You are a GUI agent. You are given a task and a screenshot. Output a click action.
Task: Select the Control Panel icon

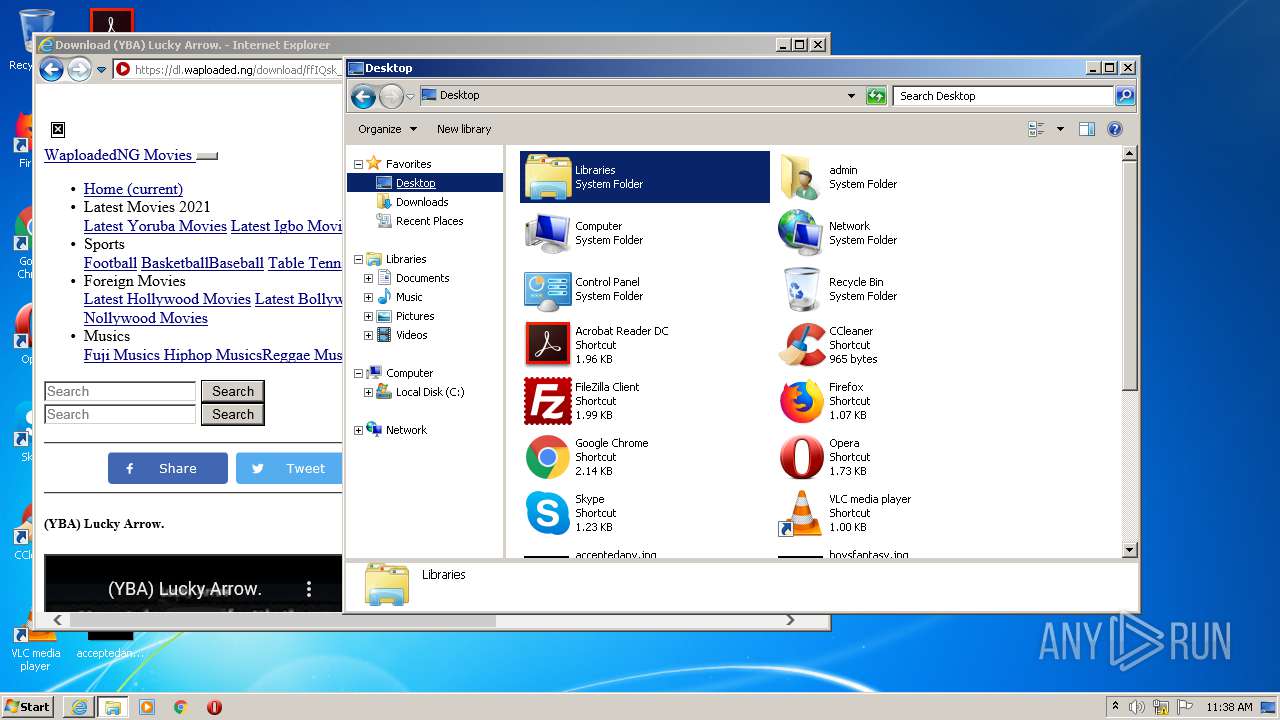[547, 289]
